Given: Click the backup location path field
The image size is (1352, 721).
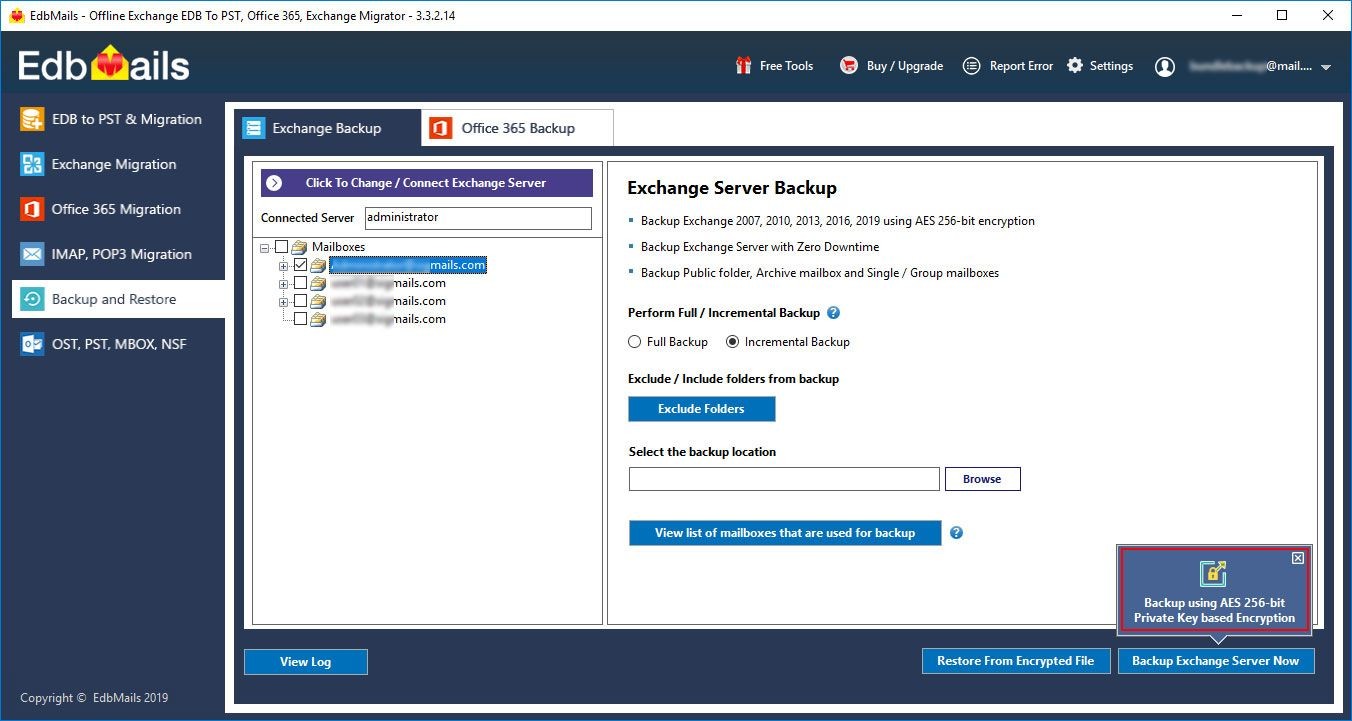Looking at the screenshot, I should point(784,479).
